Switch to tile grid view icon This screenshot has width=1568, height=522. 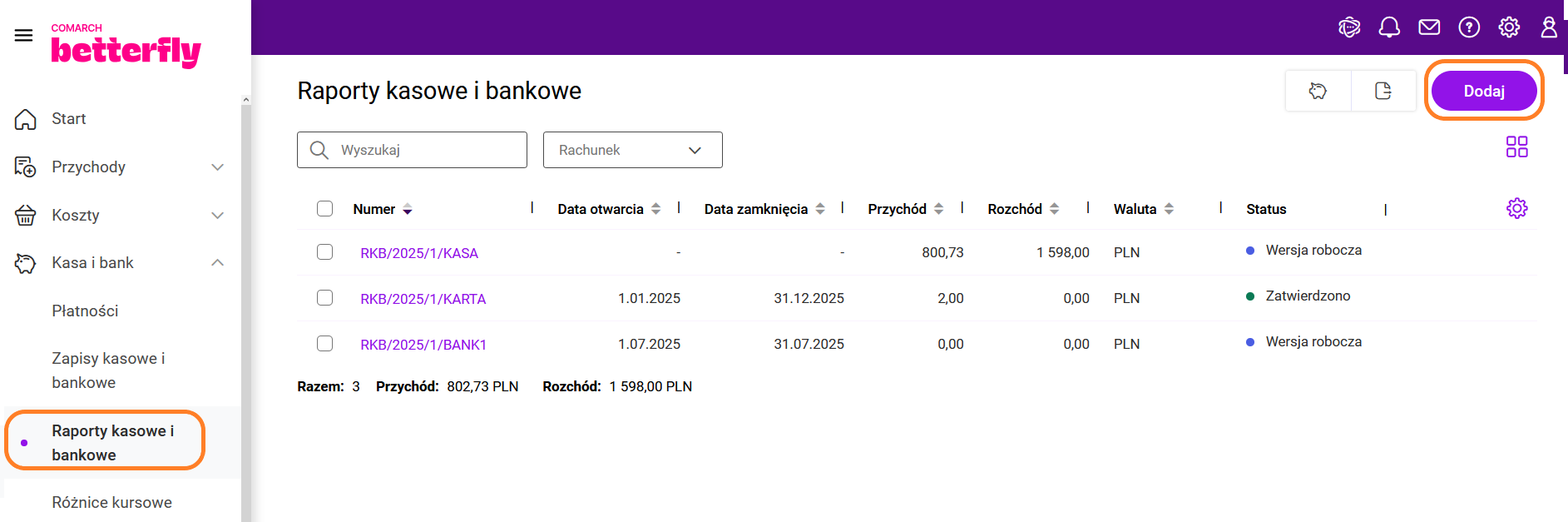coord(1516,147)
